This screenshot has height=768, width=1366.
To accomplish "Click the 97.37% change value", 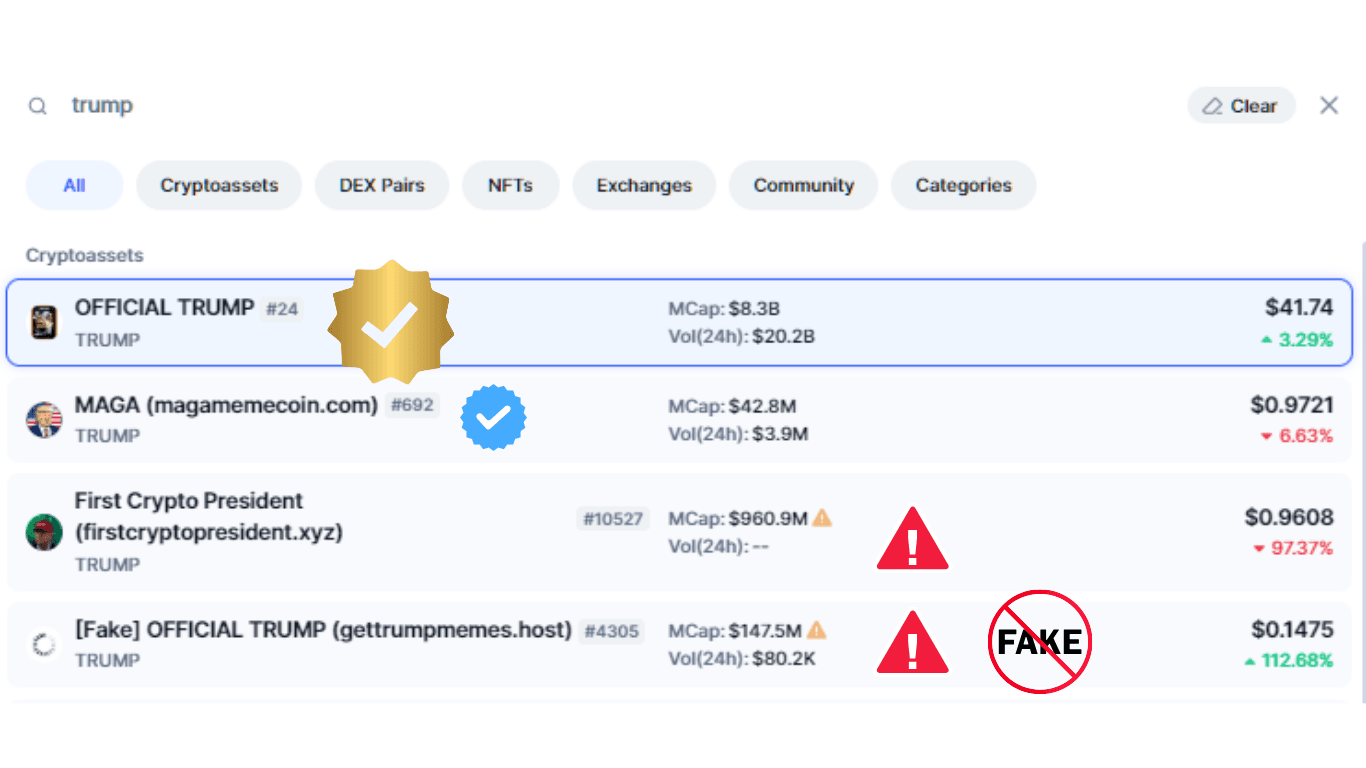I will tap(1302, 549).
